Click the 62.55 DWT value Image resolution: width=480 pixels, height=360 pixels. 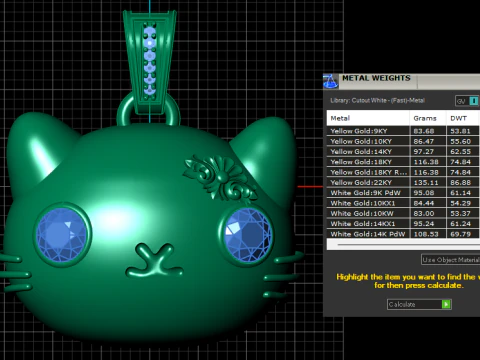pyautogui.click(x=460, y=152)
